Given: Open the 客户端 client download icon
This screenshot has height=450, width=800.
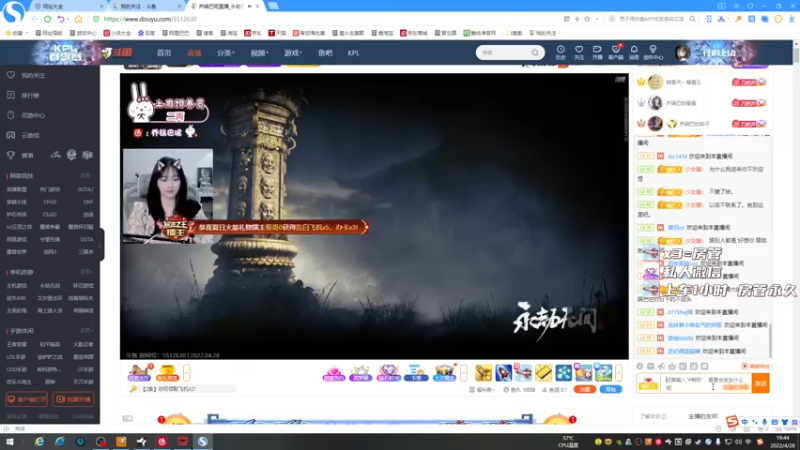Looking at the screenshot, I should 616,52.
